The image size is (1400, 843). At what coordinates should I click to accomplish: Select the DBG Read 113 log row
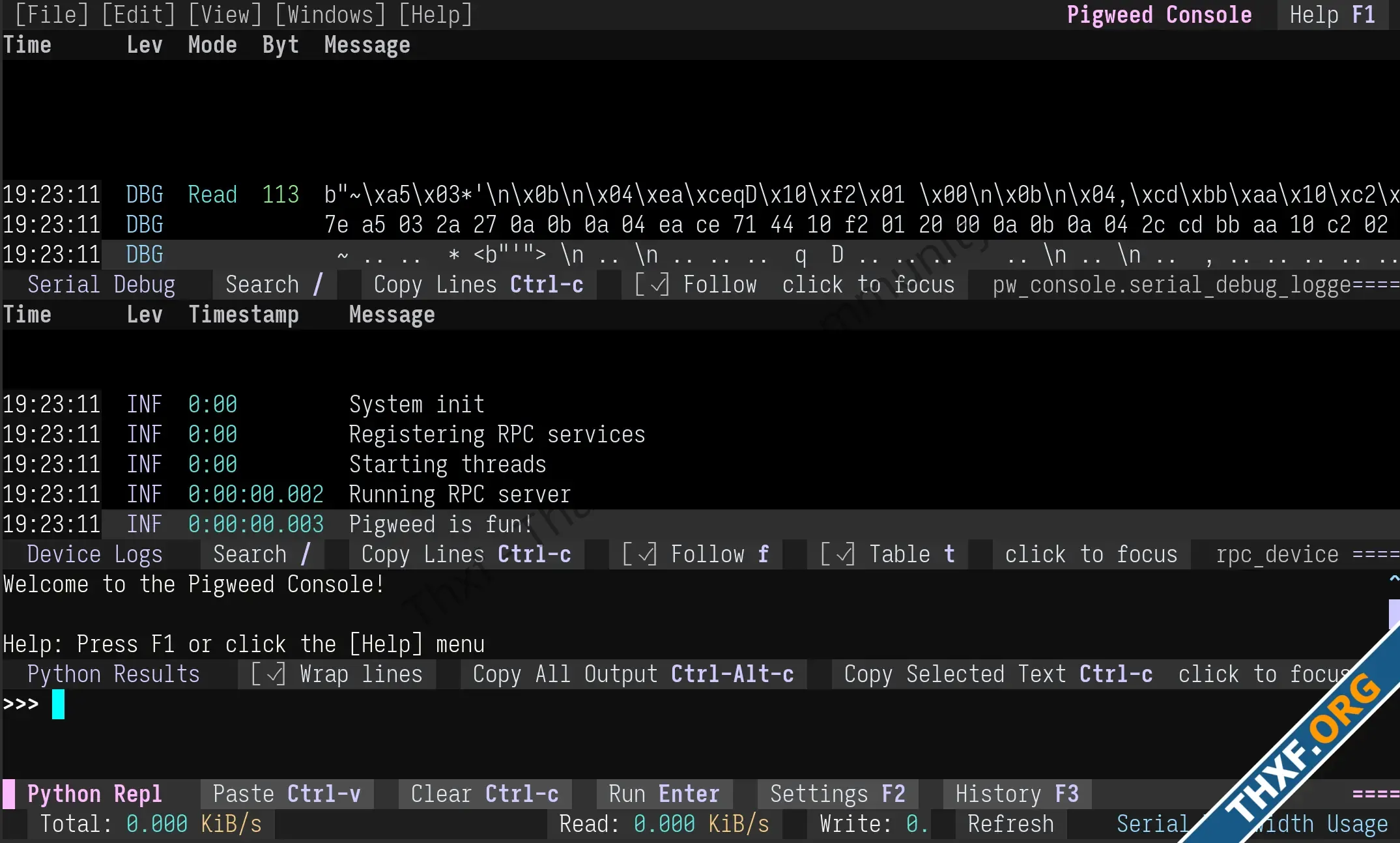click(700, 195)
